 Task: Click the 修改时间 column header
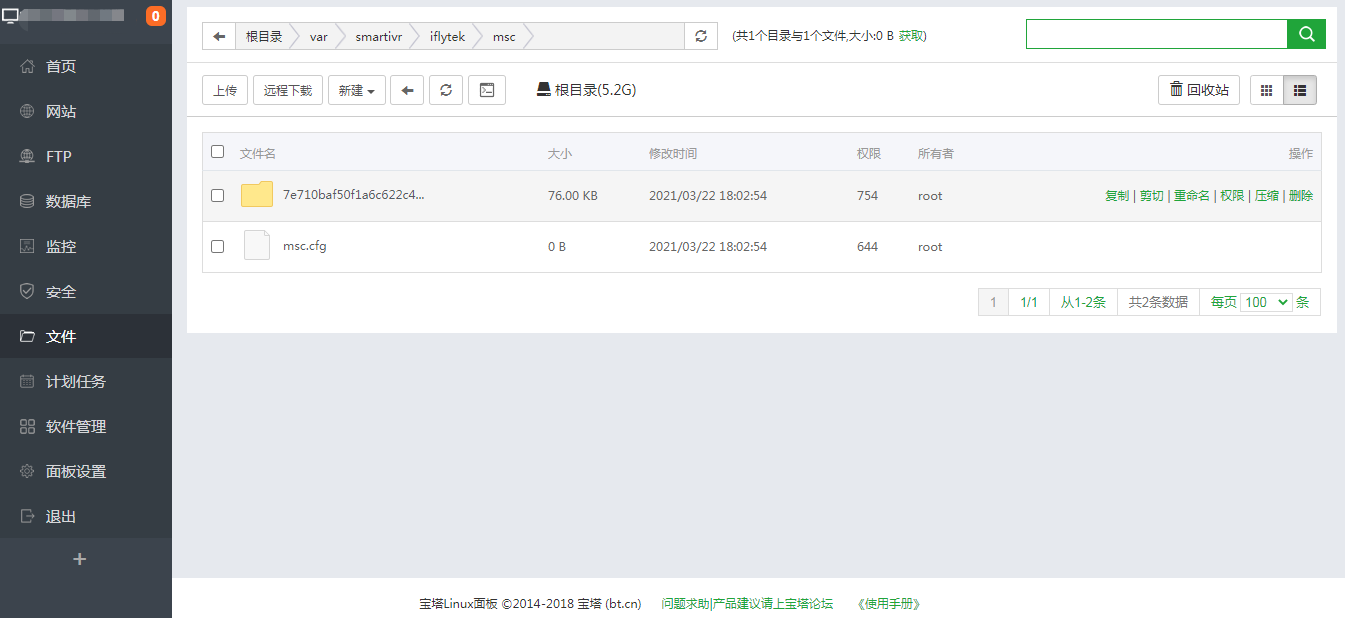point(673,154)
